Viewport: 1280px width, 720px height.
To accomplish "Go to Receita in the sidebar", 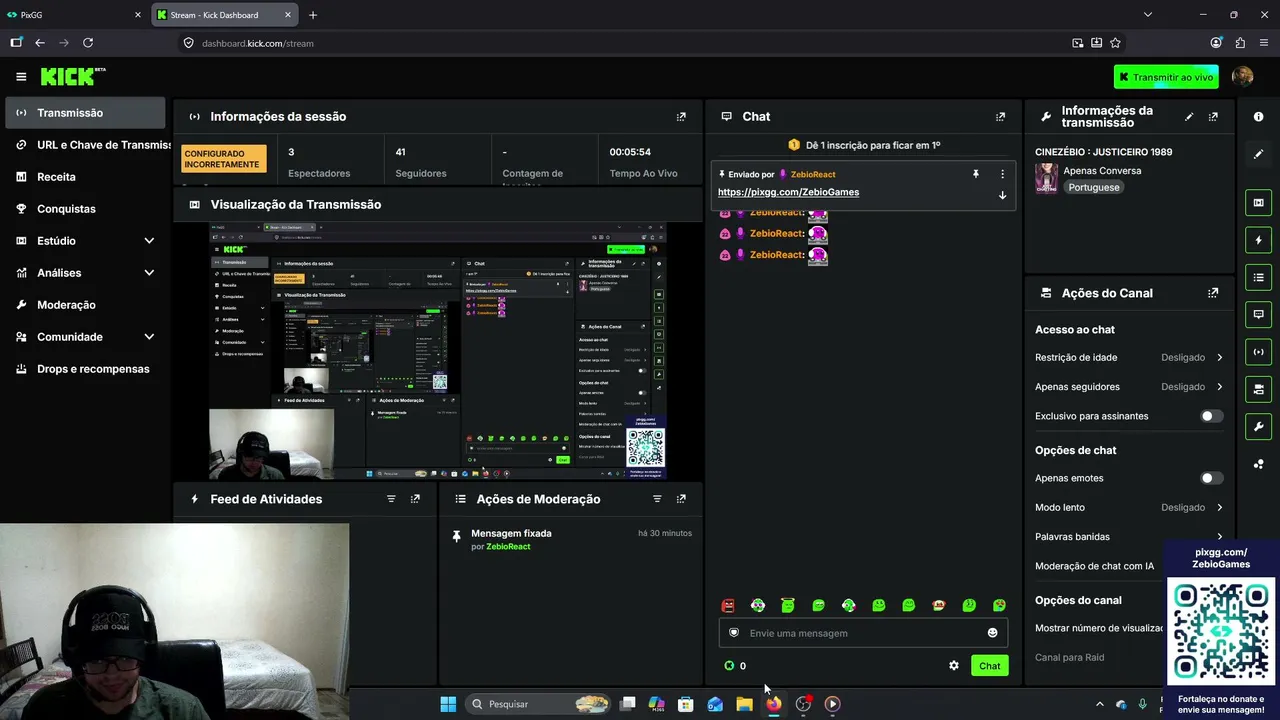I will (x=84, y=177).
